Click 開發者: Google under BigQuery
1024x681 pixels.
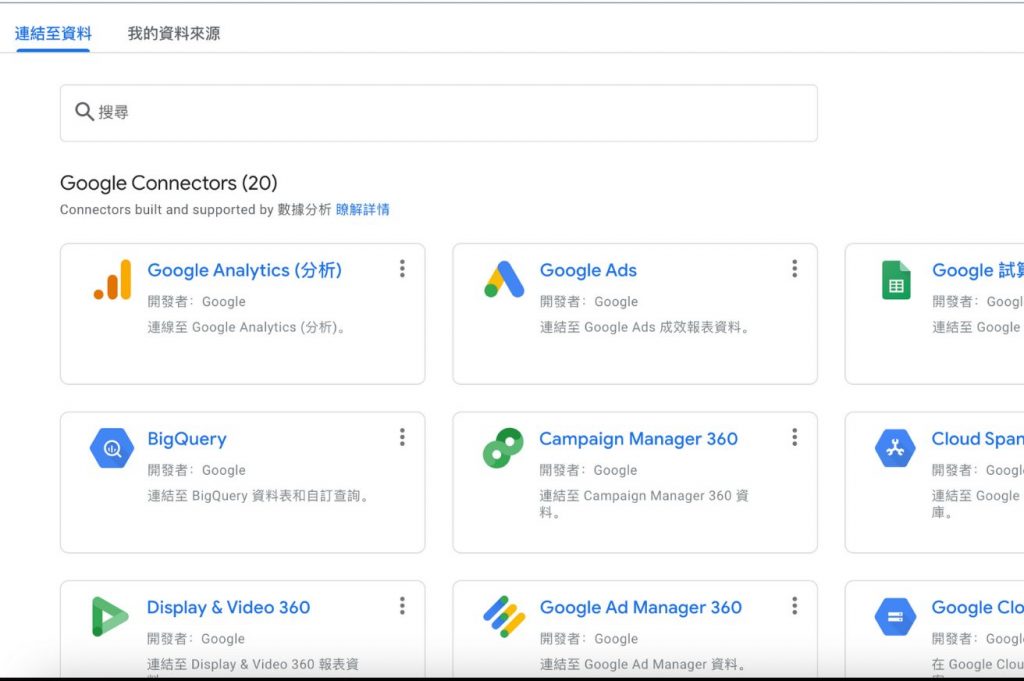point(197,470)
